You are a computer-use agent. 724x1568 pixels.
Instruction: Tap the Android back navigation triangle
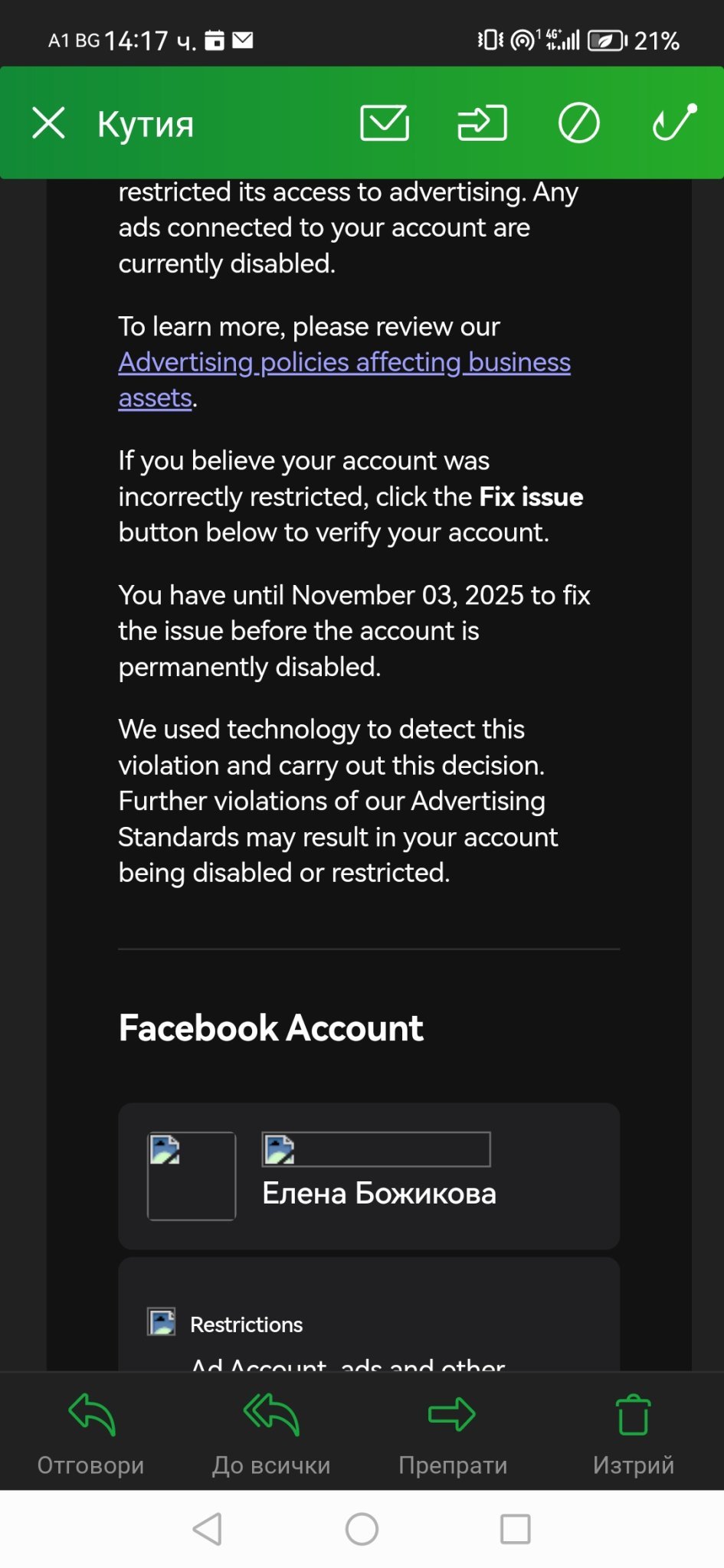pyautogui.click(x=208, y=1529)
